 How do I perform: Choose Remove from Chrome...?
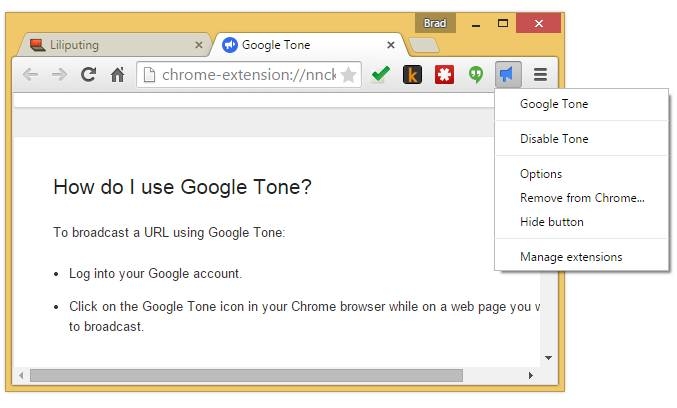pyautogui.click(x=582, y=198)
